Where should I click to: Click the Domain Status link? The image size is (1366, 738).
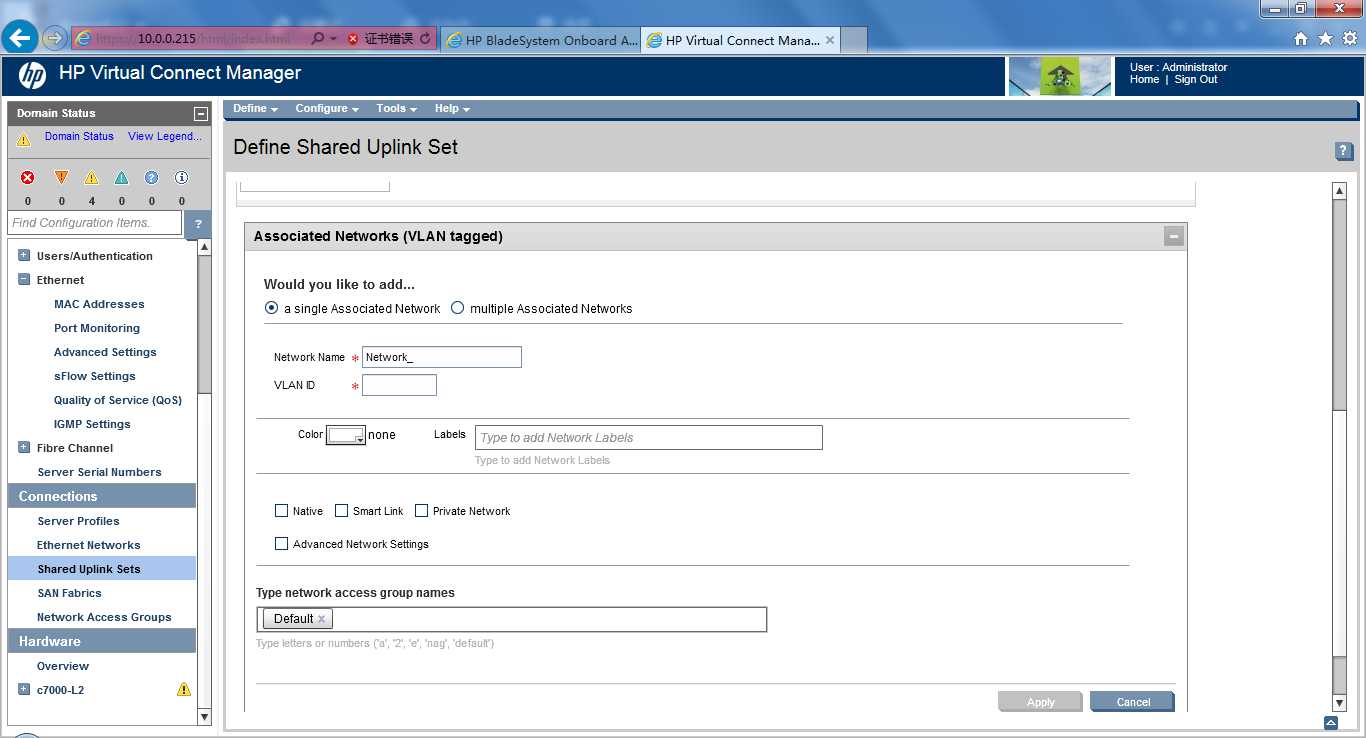(79, 136)
